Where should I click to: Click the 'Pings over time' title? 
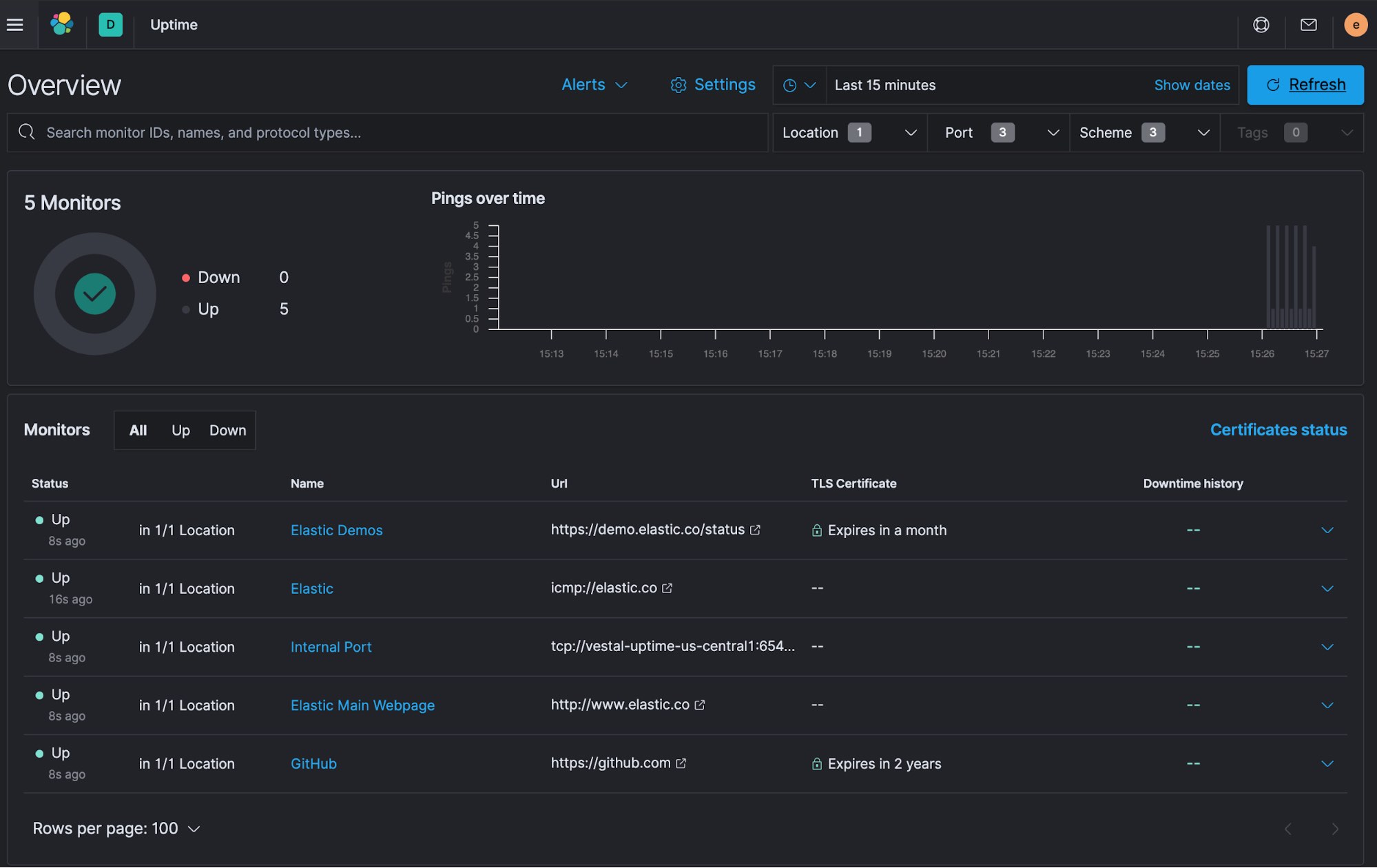[x=488, y=198]
